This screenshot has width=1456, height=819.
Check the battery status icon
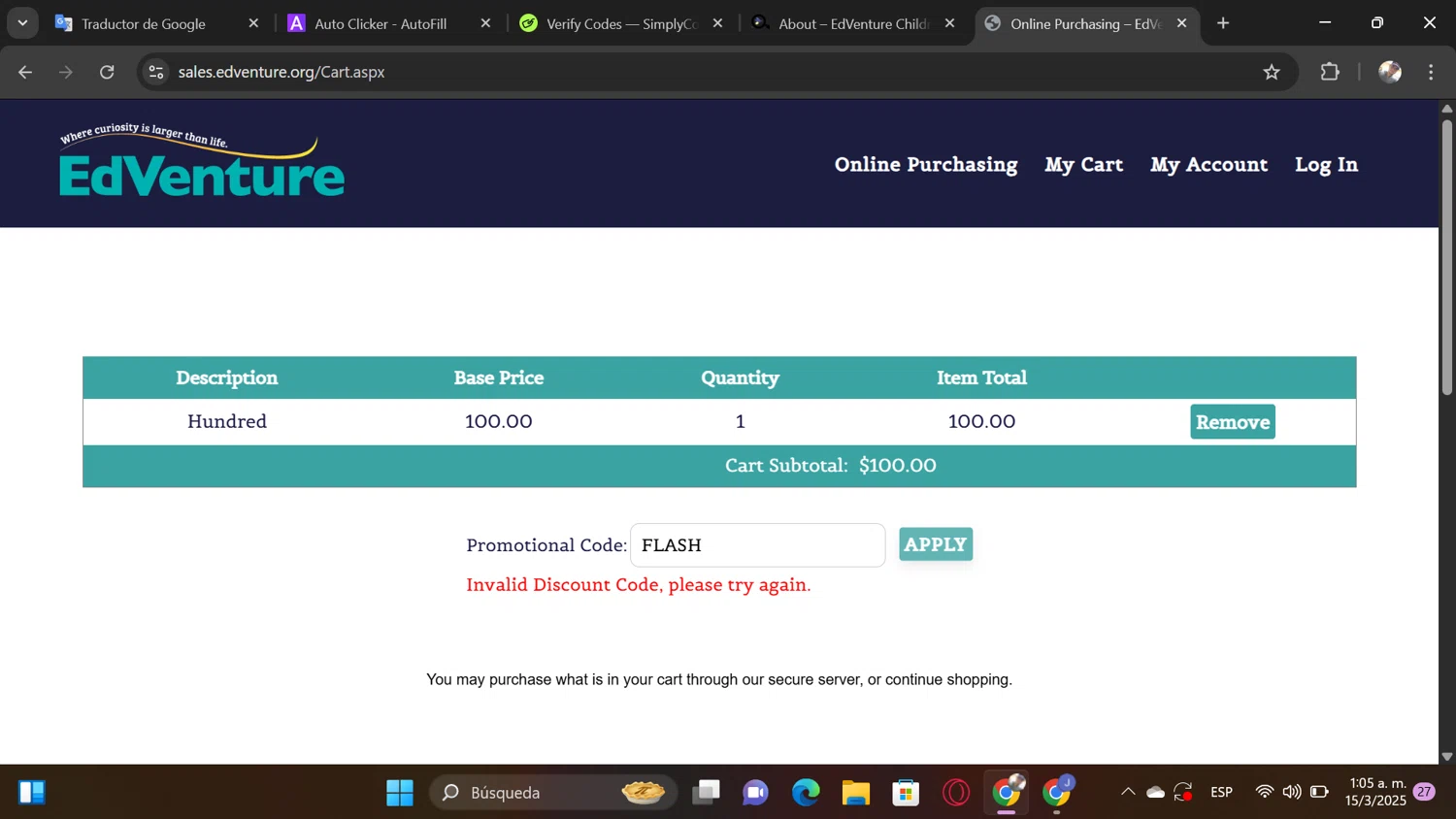pyautogui.click(x=1319, y=793)
